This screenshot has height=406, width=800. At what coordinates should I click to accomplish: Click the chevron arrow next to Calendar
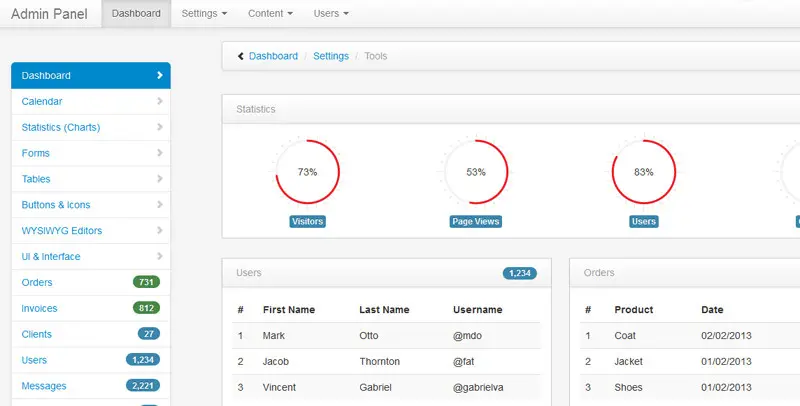[x=160, y=101]
